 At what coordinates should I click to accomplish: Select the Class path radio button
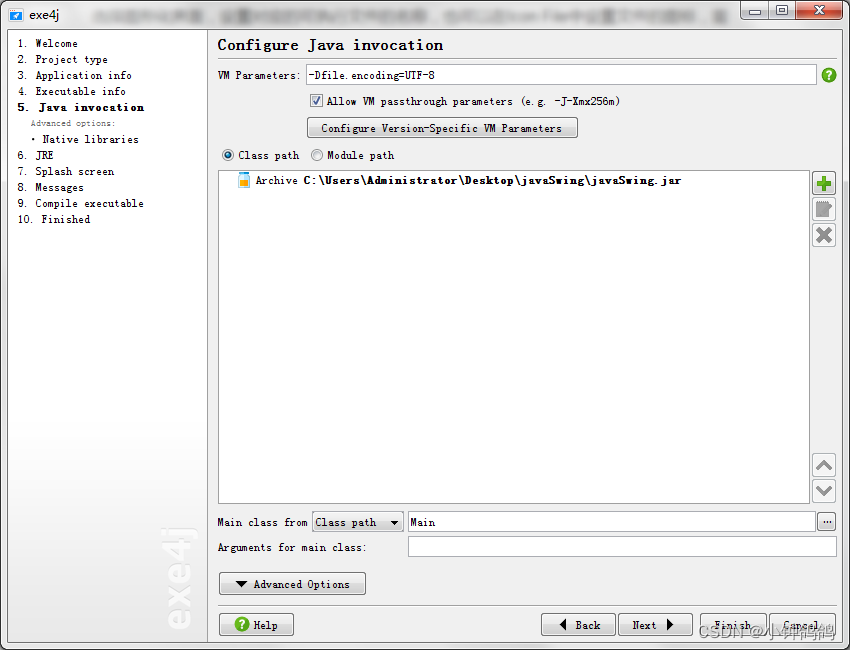click(228, 156)
